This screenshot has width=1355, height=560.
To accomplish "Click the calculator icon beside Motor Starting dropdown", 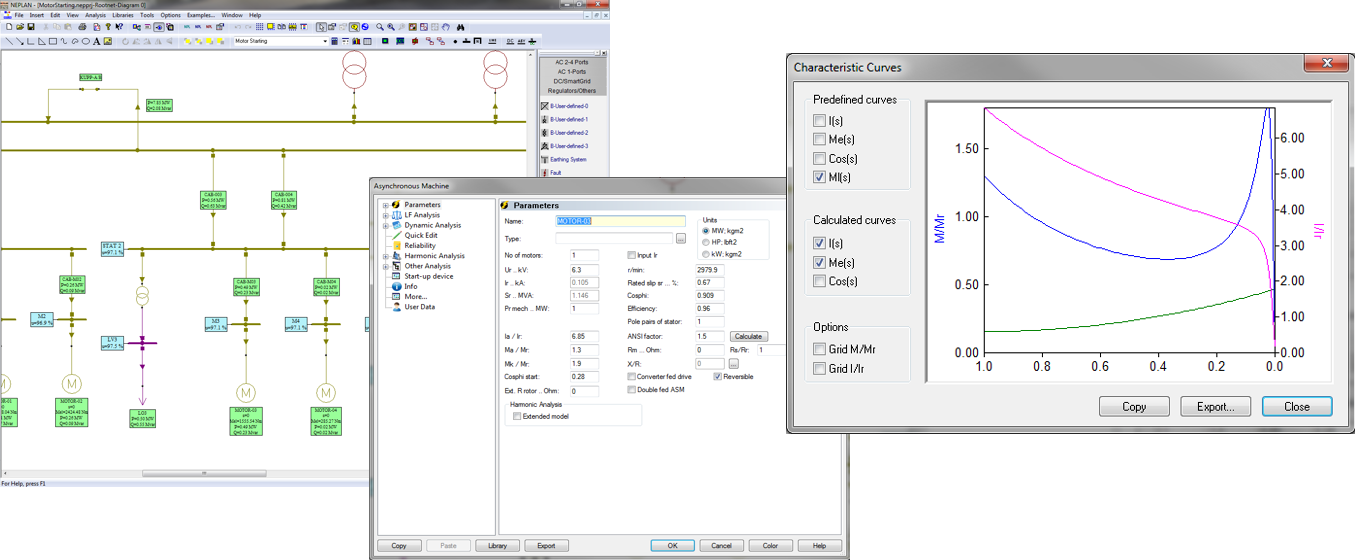I will (334, 41).
